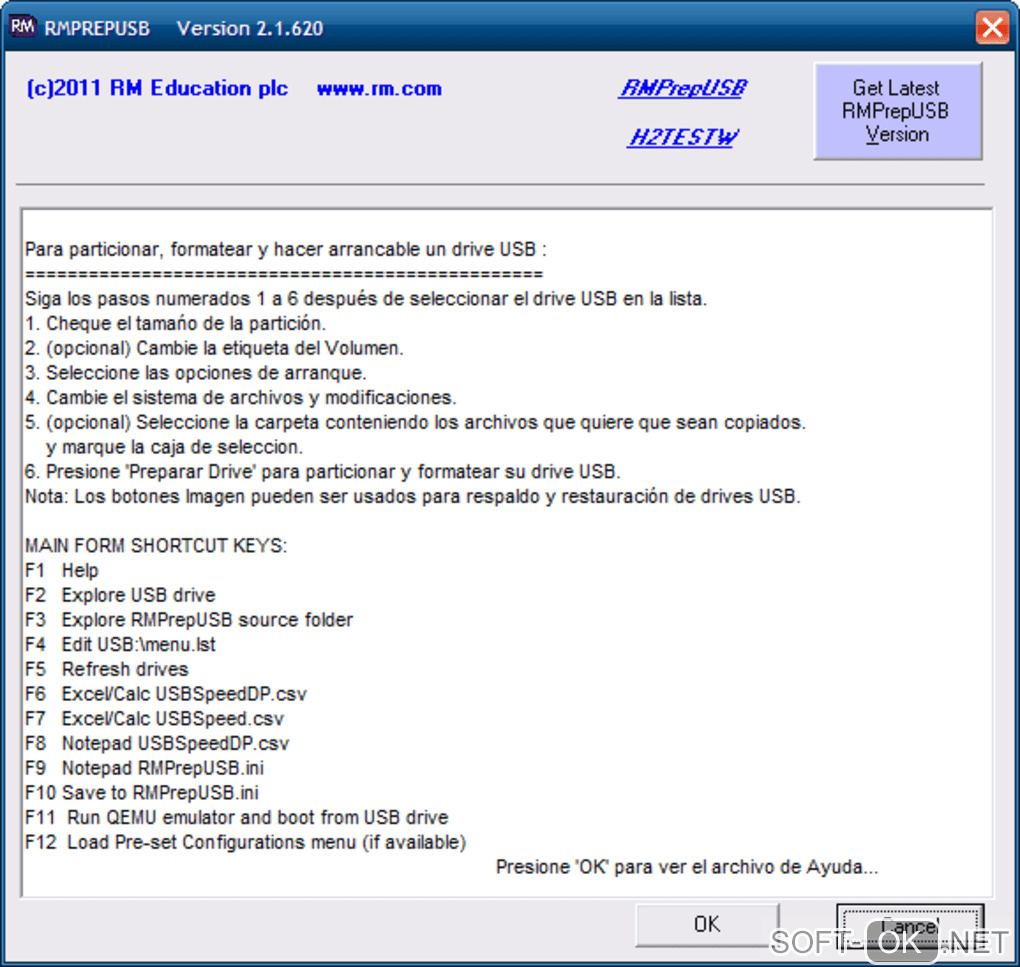Click the 'F1 Help' line

(62, 570)
